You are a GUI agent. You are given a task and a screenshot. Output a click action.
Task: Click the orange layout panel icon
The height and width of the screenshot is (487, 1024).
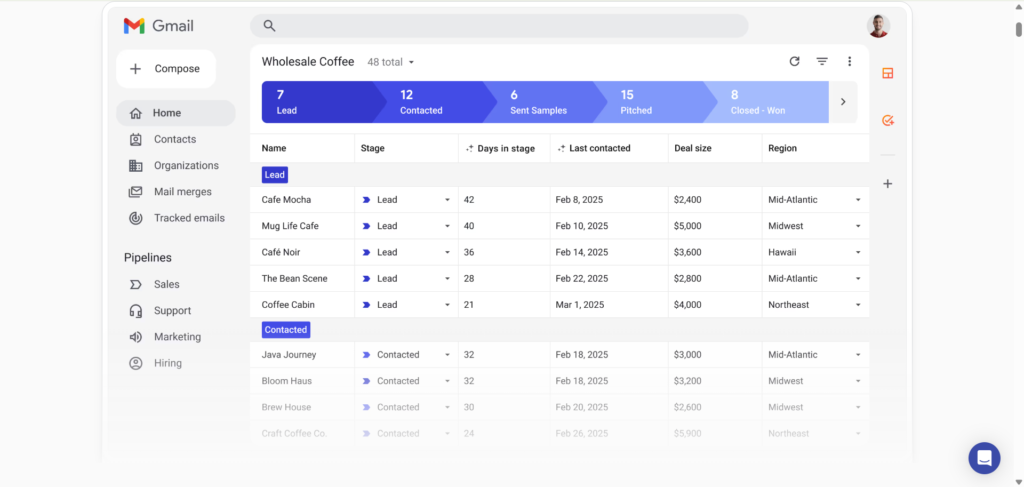click(x=888, y=73)
